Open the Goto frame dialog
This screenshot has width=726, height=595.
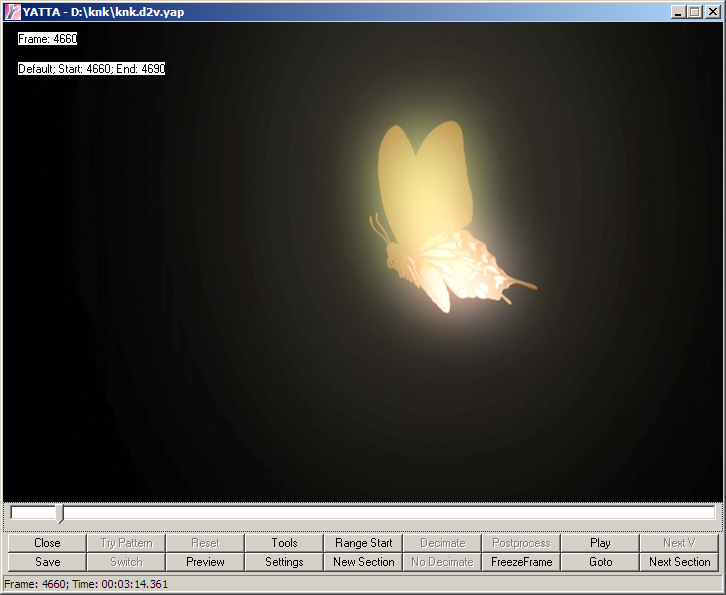tap(601, 562)
